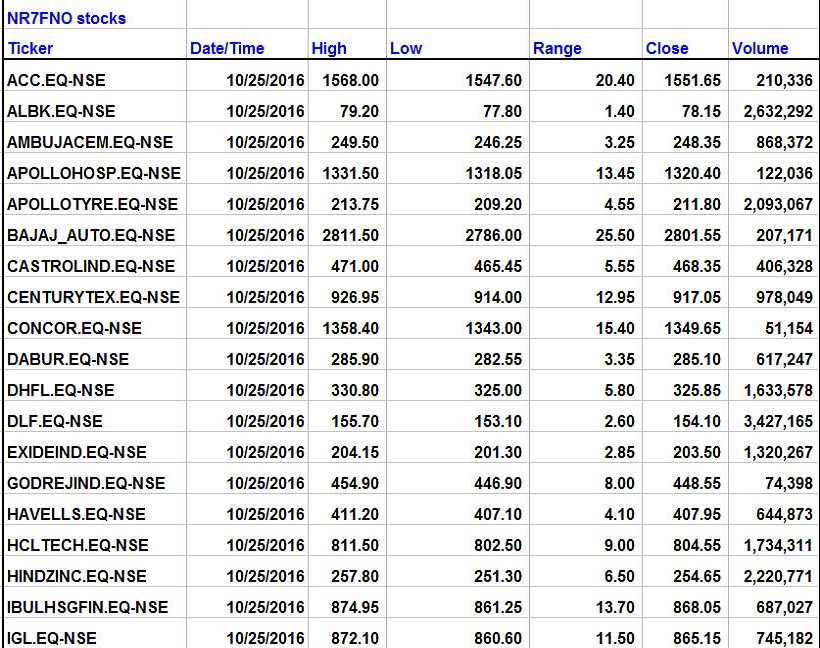Select the Low value 1343.00 for CONCOR
Viewport: 820px width, 648px height.
click(493, 328)
